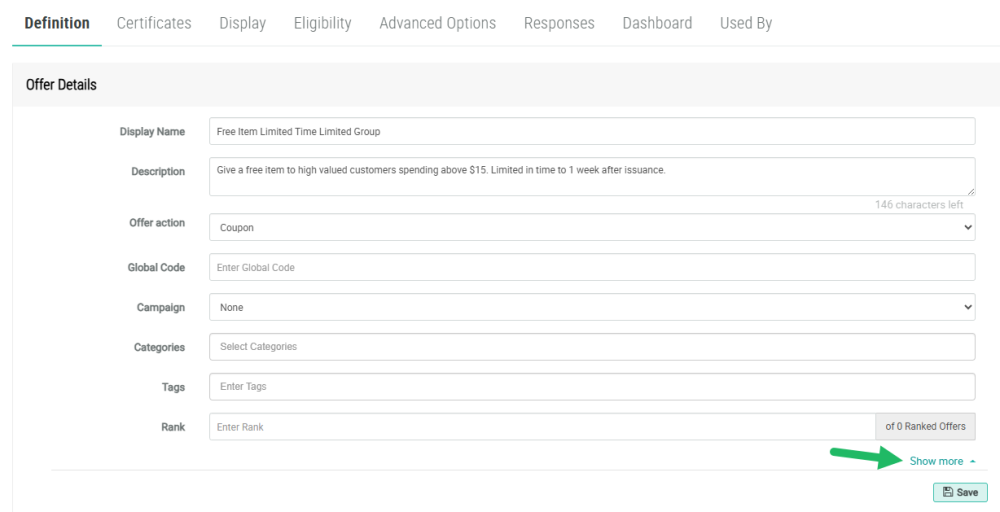Screen dimensions: 1000x512
Task: Open the Eligibility tab
Action: [x=322, y=23]
